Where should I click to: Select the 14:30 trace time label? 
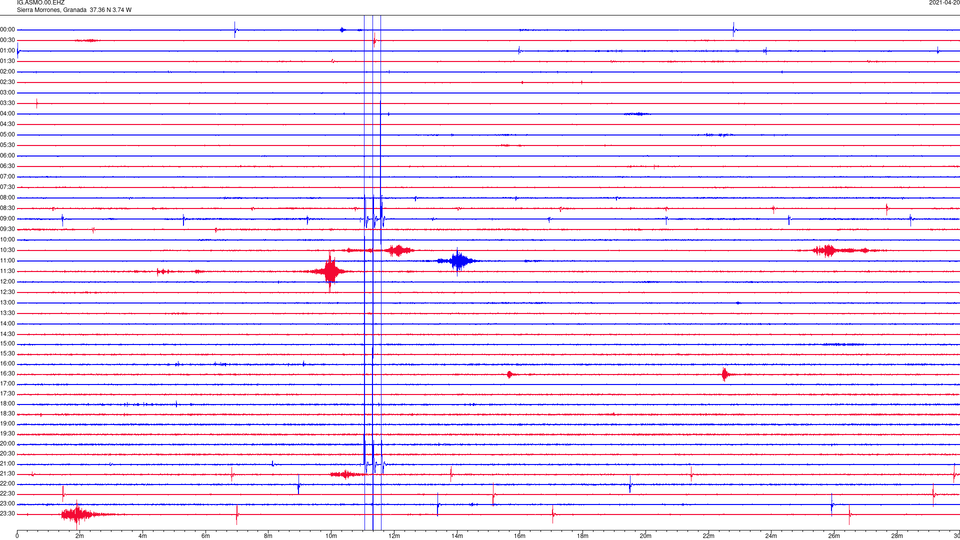pos(7,334)
